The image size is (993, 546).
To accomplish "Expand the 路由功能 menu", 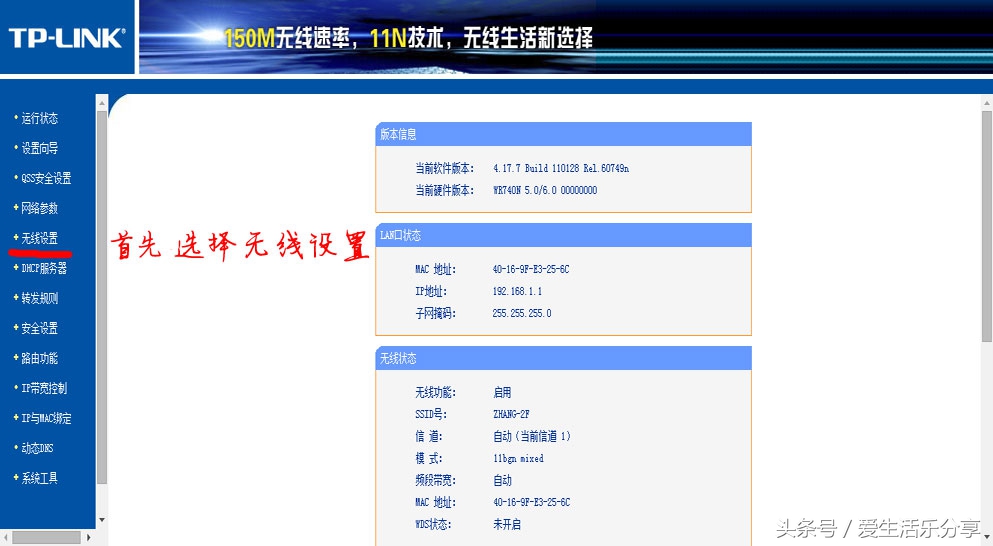I will click(x=39, y=359).
